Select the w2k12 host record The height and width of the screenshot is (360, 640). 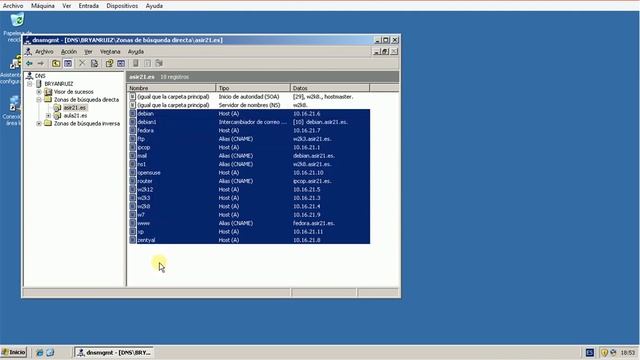tap(249, 189)
